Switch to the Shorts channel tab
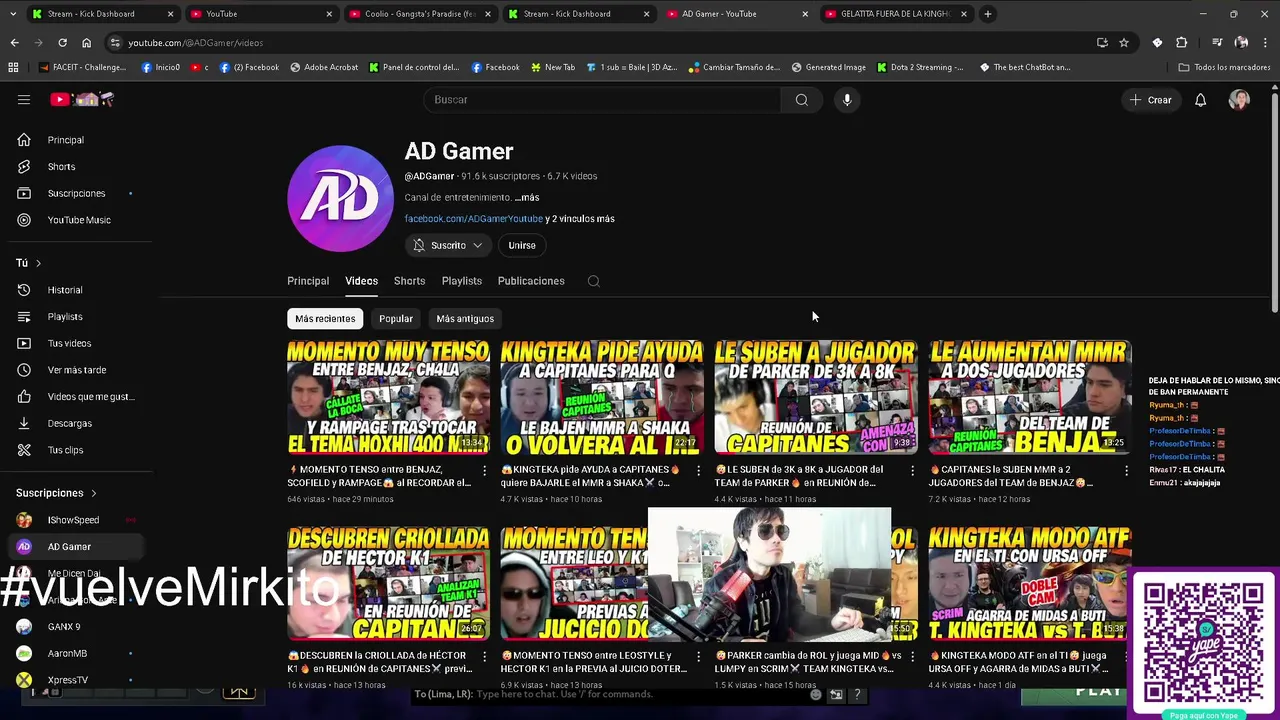 (409, 281)
